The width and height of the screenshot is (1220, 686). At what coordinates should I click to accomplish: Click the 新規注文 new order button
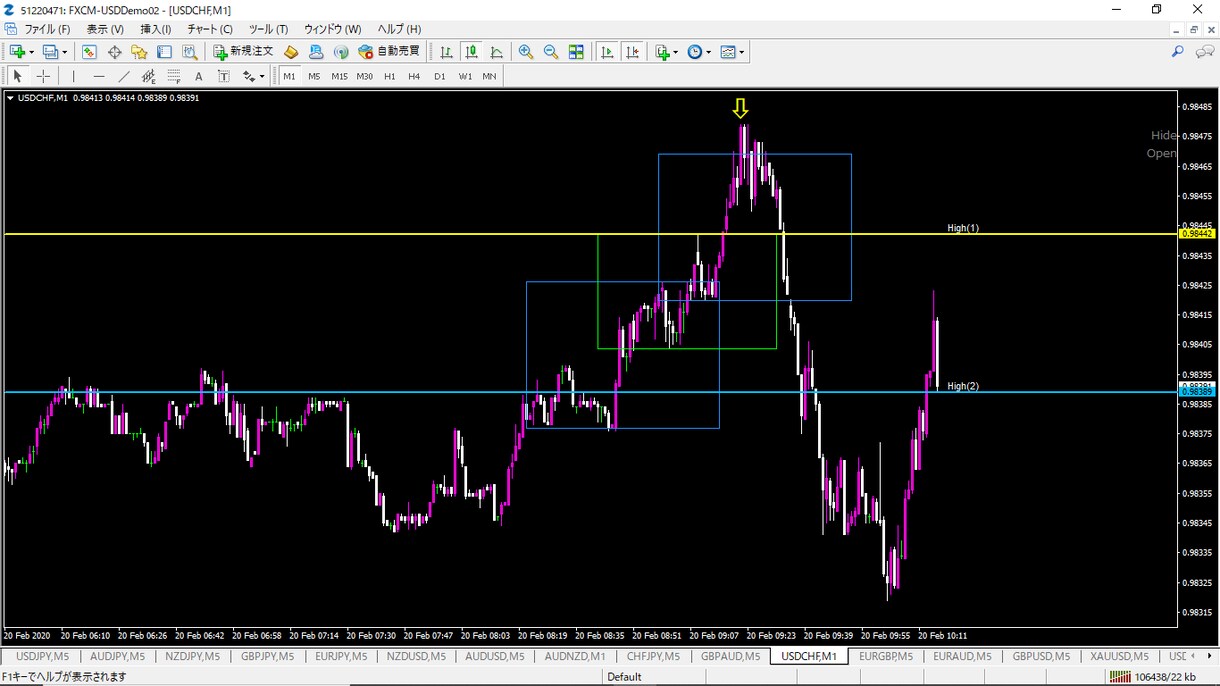click(x=243, y=52)
